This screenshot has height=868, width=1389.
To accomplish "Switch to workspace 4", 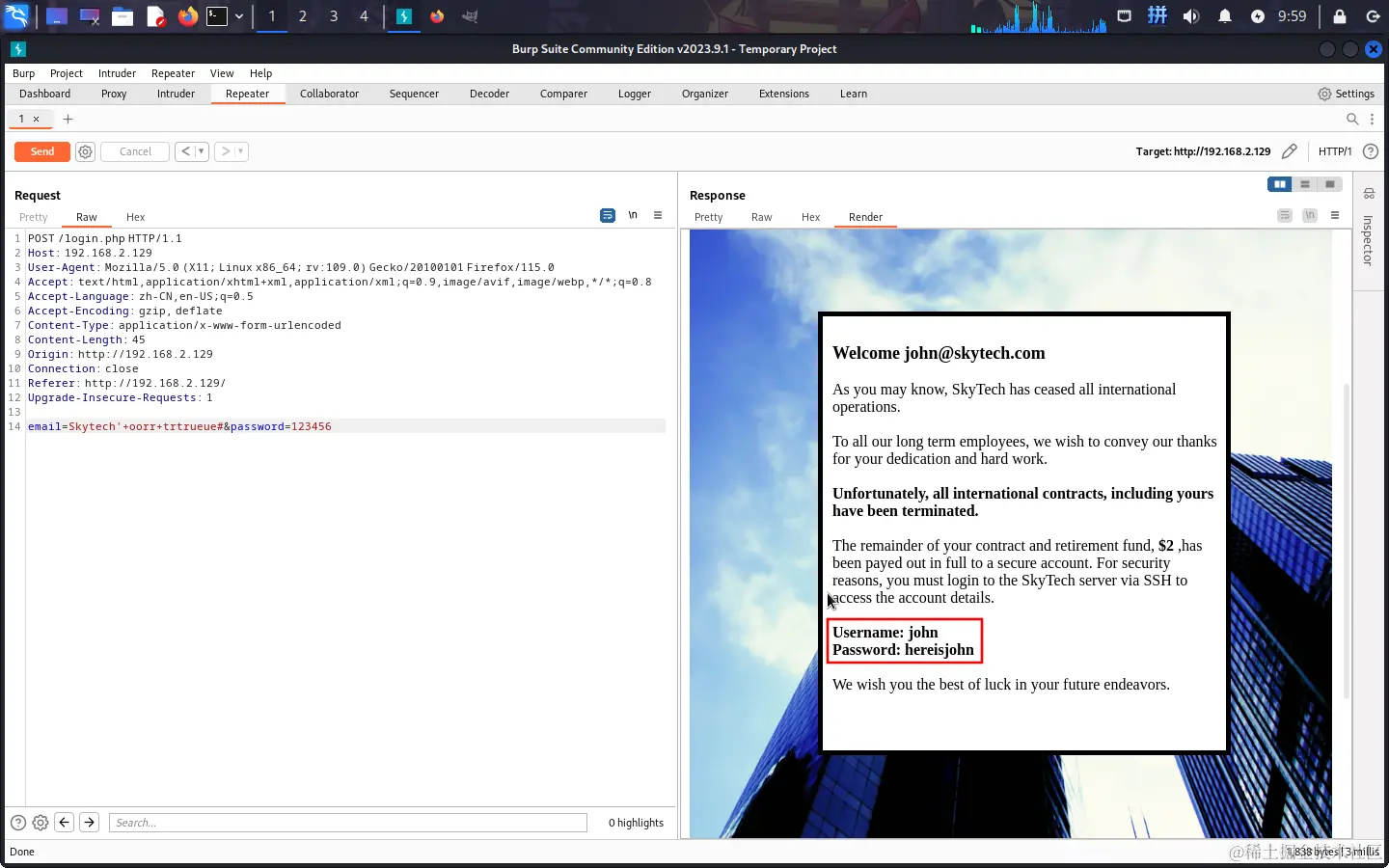I will [x=364, y=16].
